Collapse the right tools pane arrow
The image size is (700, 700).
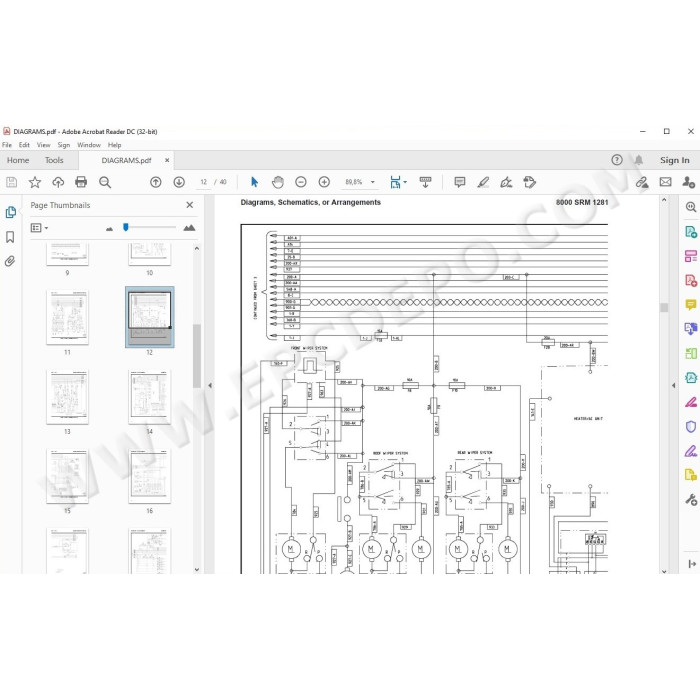point(674,385)
